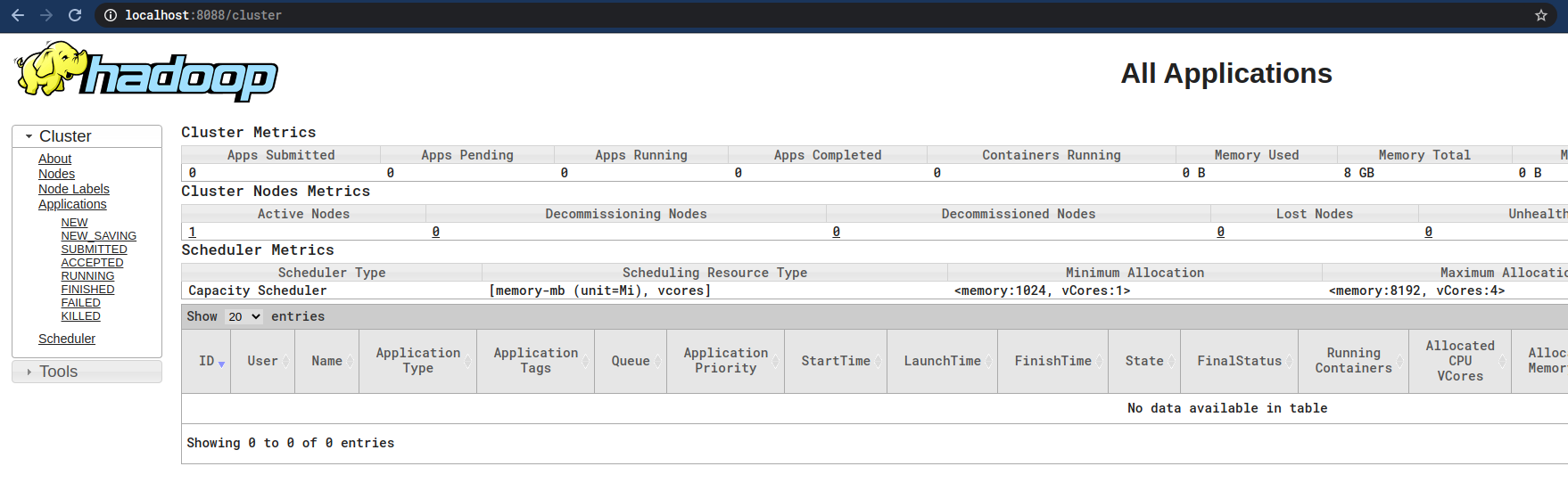Open the About link
Image resolution: width=1568 pixels, height=491 pixels.
(54, 159)
